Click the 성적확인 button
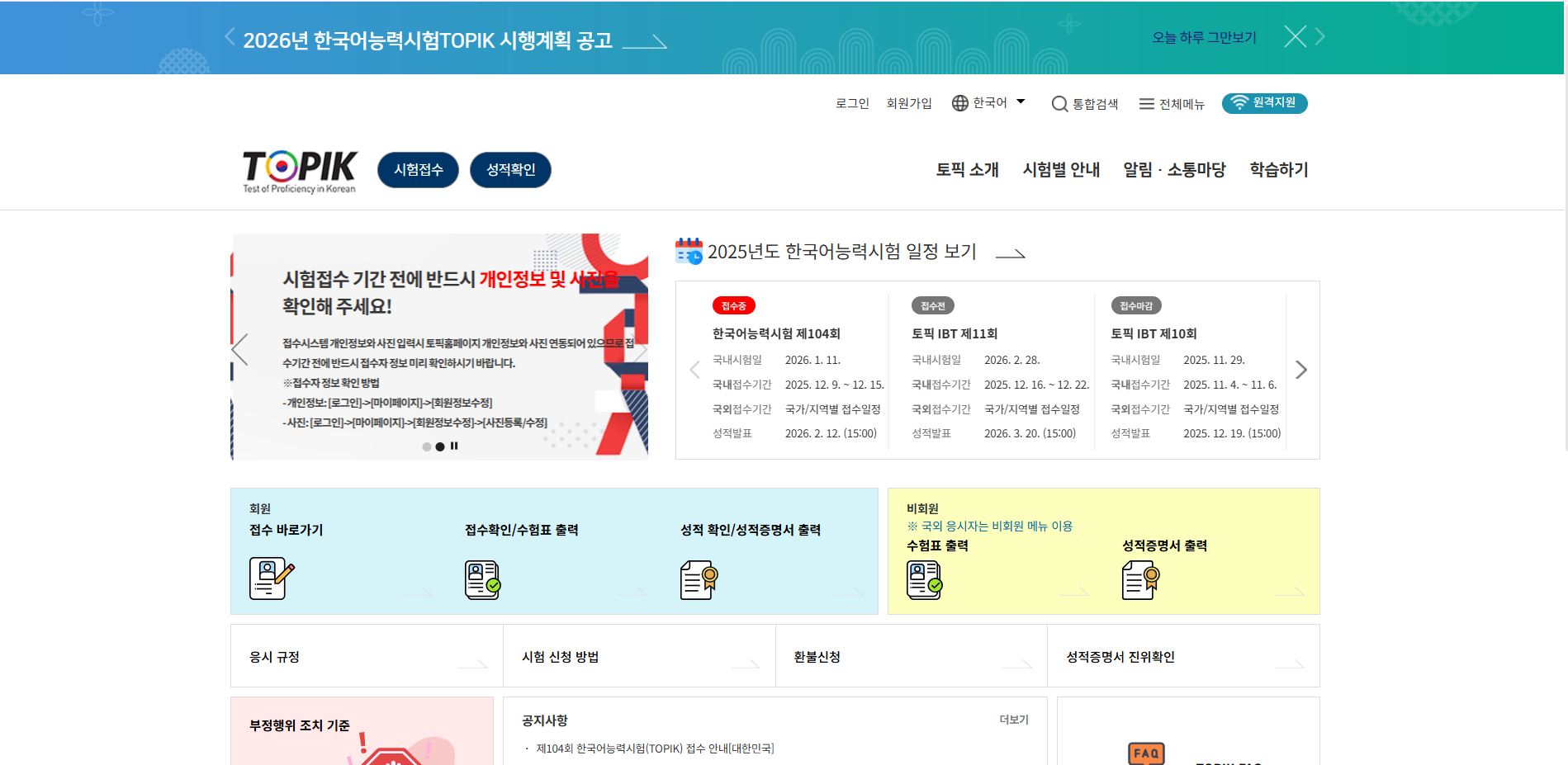Screen dimensions: 1568x765 click(510, 170)
